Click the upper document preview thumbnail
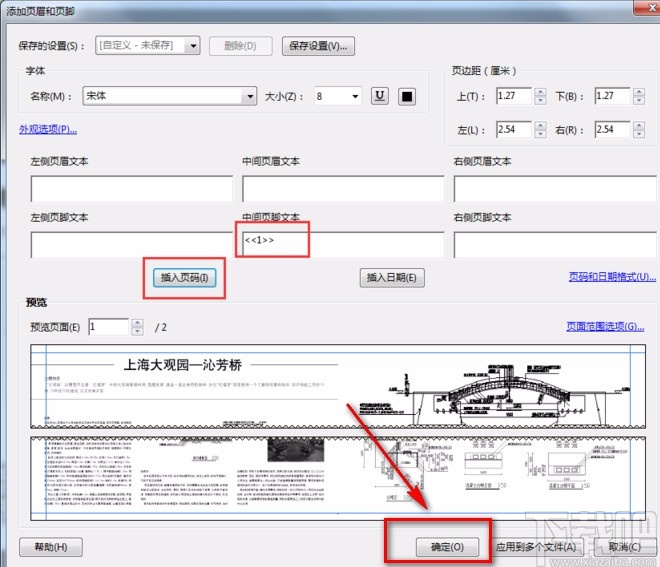Screen dimensions: 660x567 [338, 386]
